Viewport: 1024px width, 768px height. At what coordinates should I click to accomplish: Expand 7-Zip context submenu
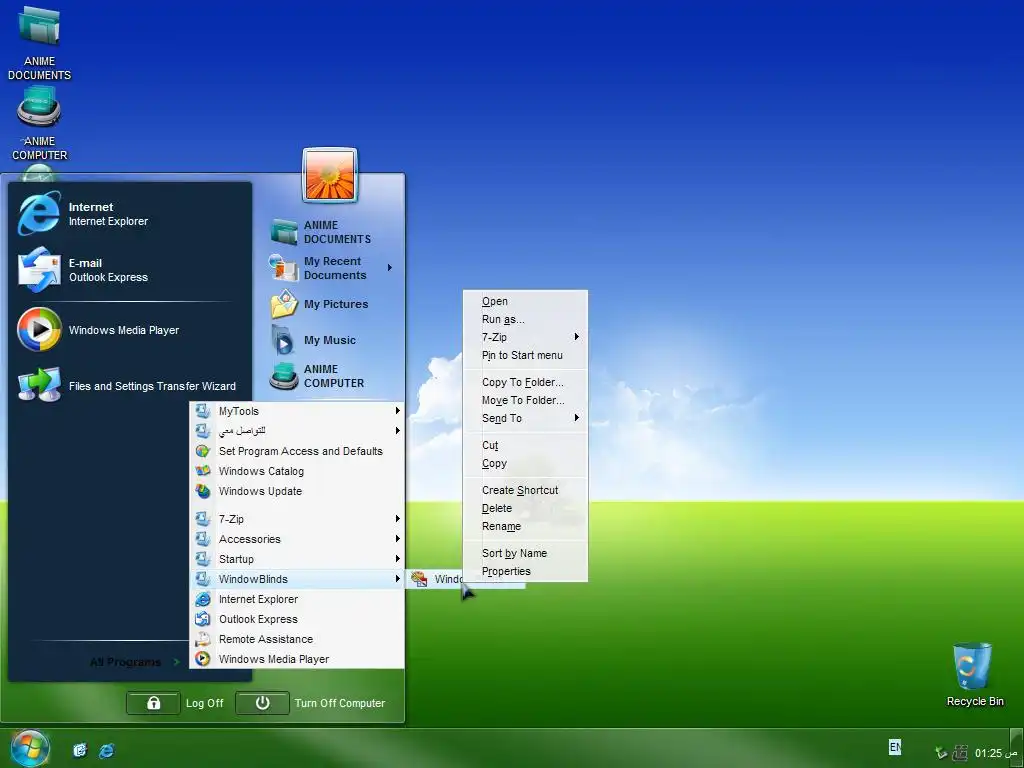(x=525, y=338)
